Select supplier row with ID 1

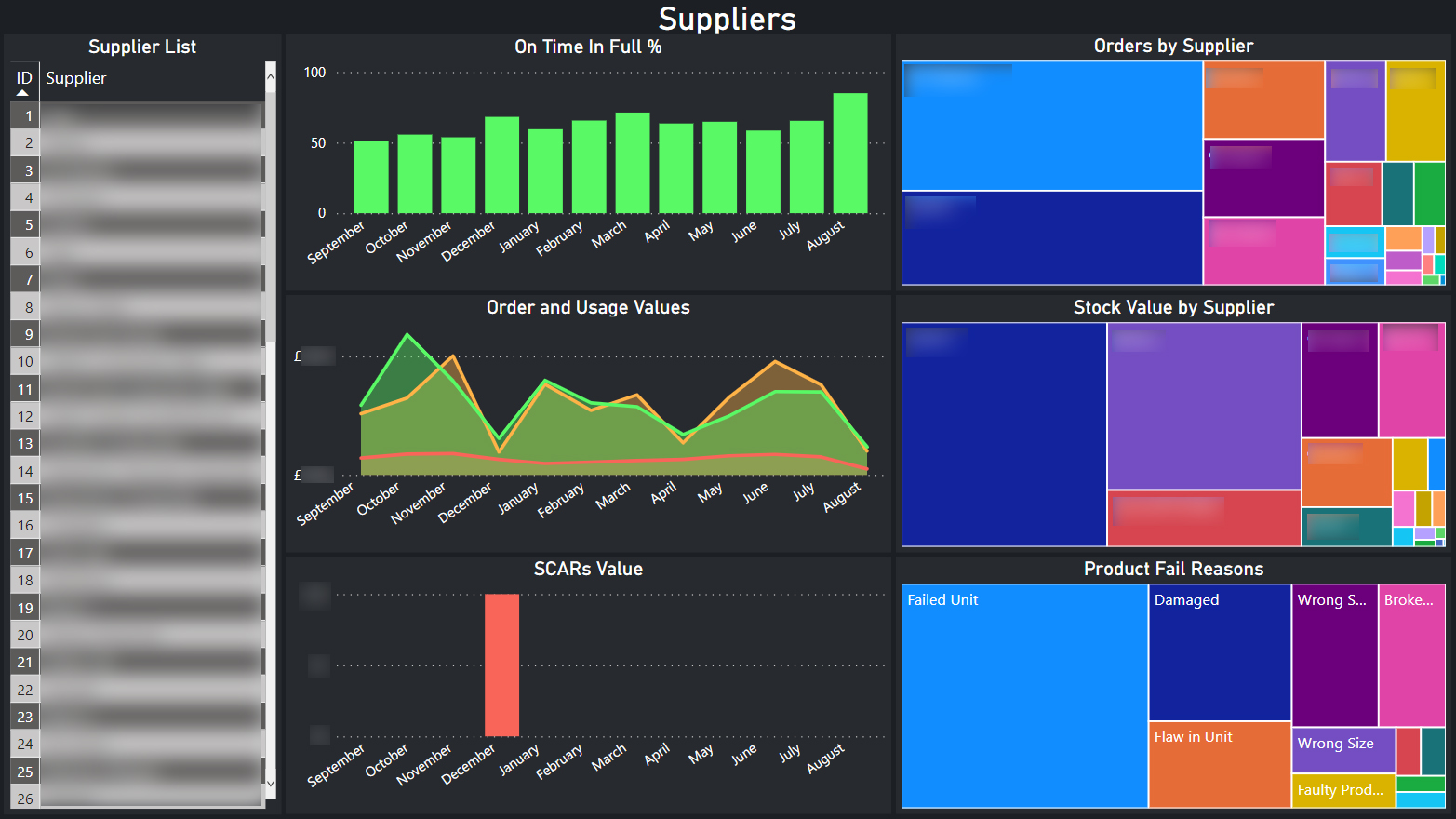(x=138, y=115)
